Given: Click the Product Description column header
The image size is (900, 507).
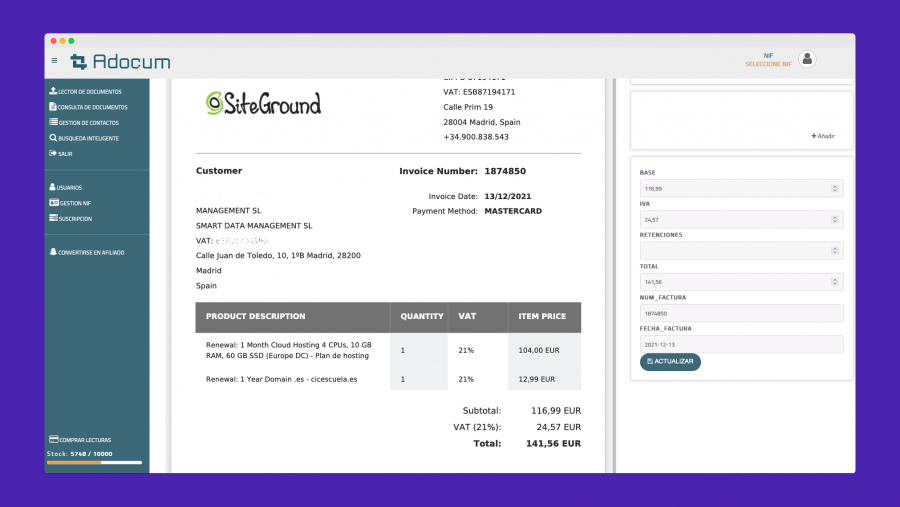Looking at the screenshot, I should 255,316.
